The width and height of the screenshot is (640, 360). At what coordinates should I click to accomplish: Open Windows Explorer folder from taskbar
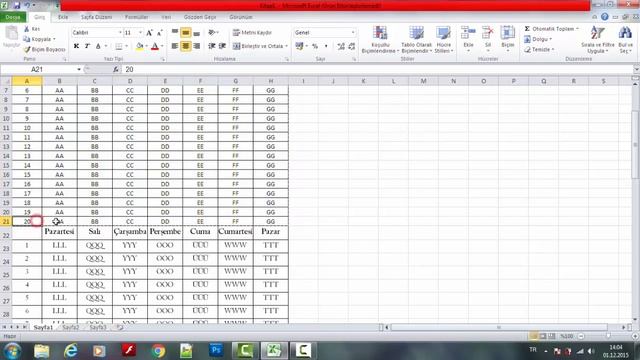point(42,351)
